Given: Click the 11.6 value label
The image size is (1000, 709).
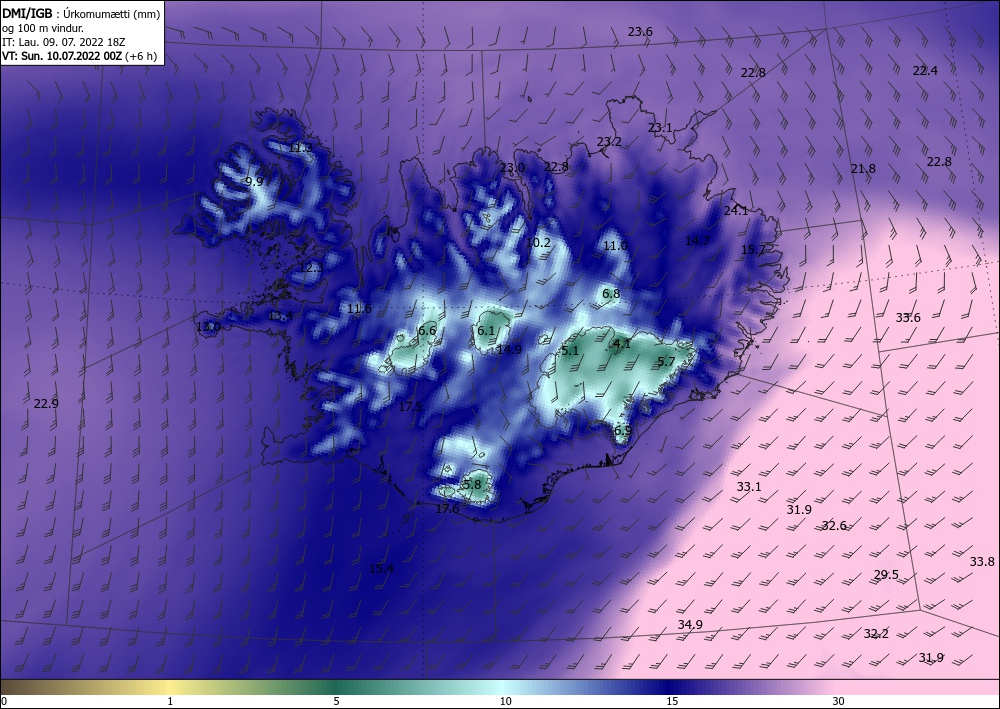Looking at the screenshot, I should pyautogui.click(x=359, y=309).
